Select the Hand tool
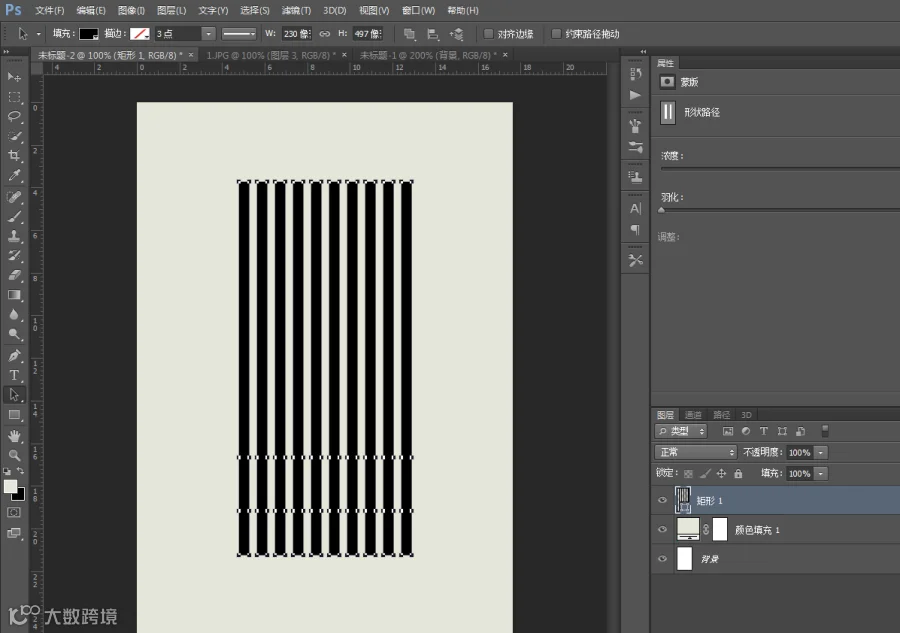900x633 pixels. pos(14,436)
